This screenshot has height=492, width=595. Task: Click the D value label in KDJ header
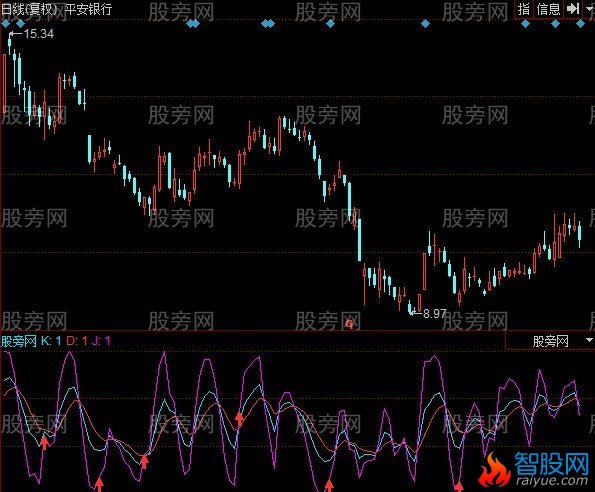(77, 341)
